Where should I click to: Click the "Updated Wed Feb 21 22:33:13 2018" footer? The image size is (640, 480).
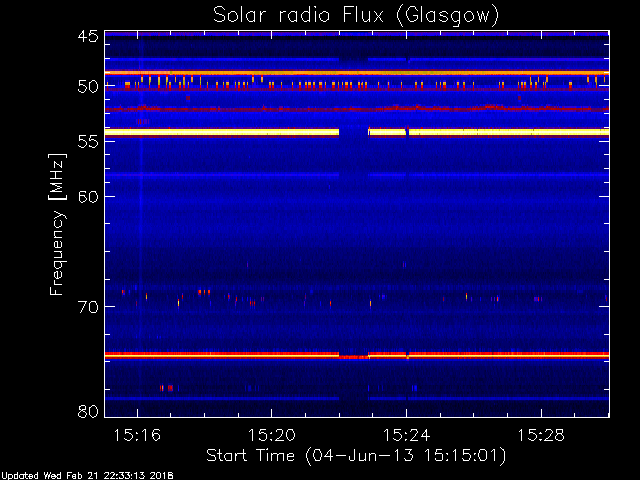point(87,476)
